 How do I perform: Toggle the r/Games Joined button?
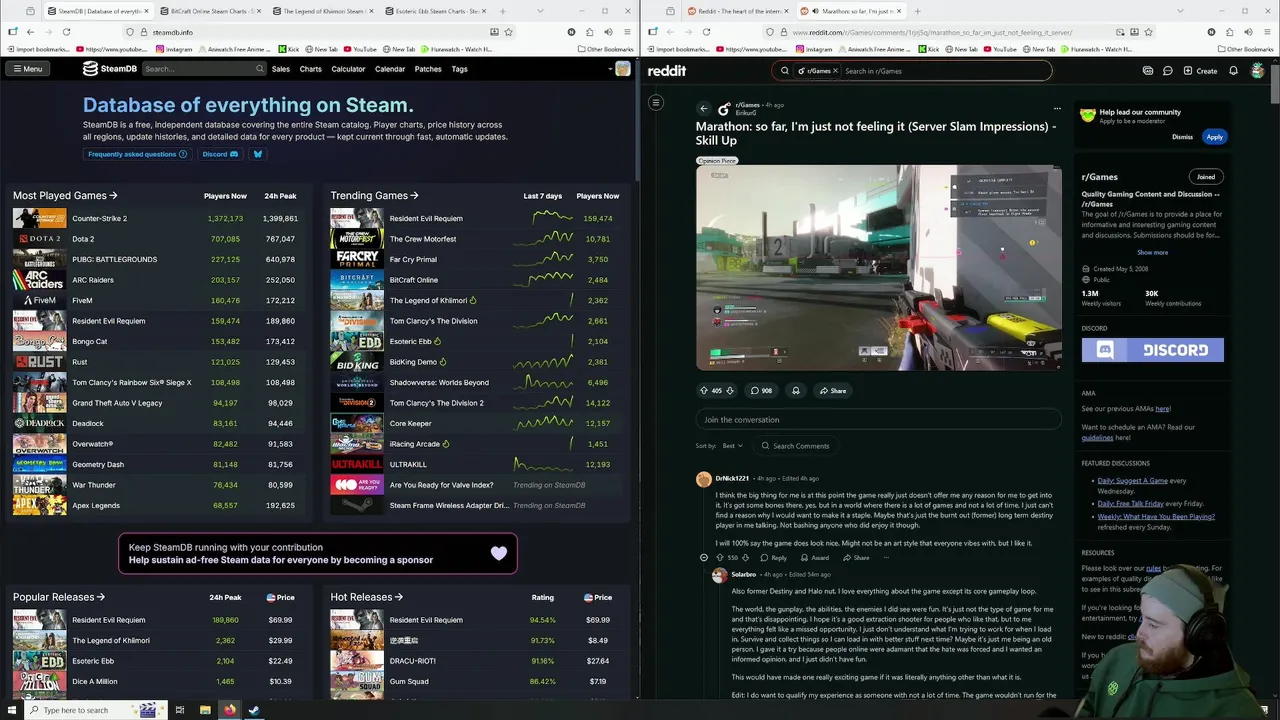[1206, 177]
